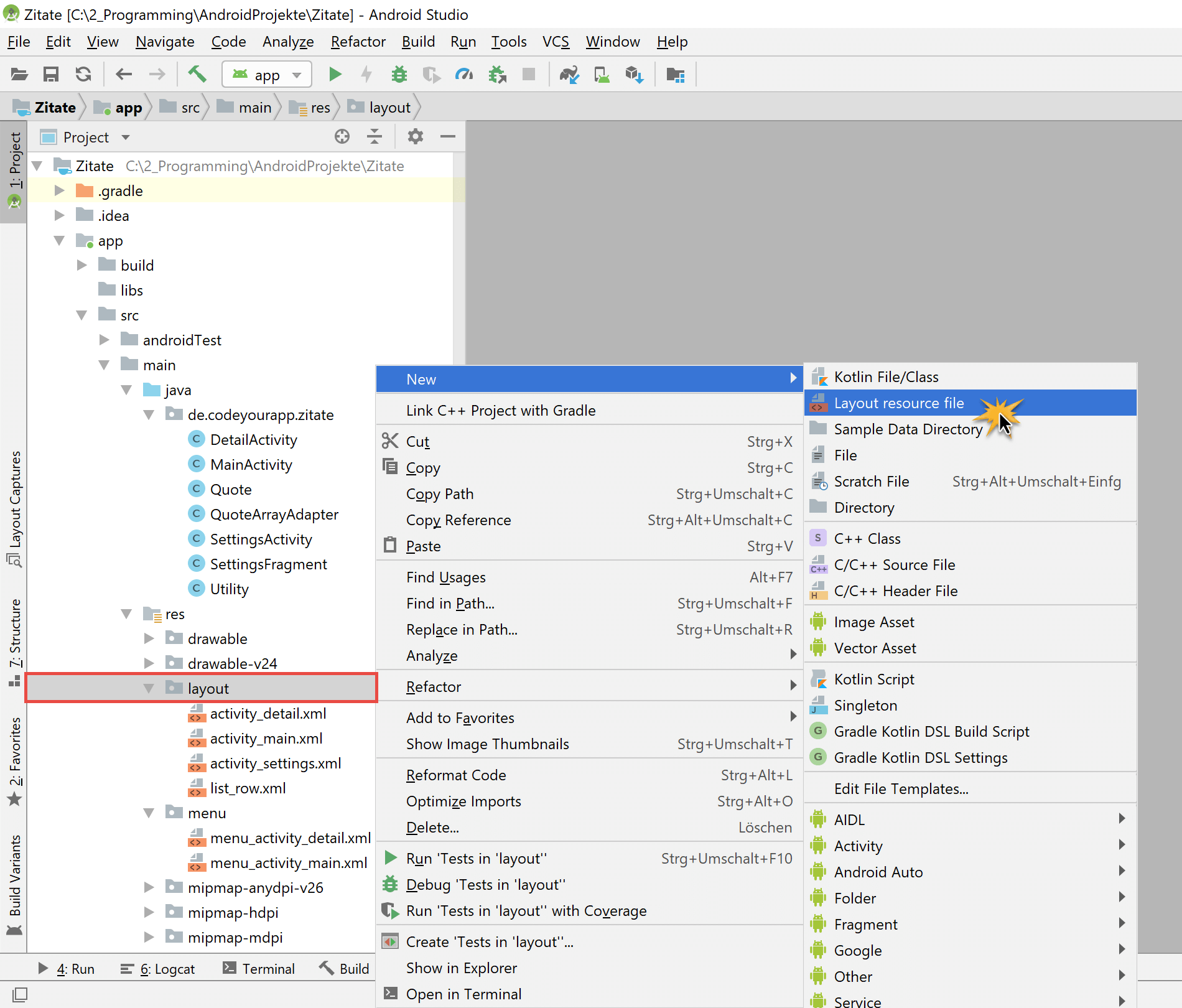Viewport: 1182px width, 1008px height.
Task: Open the Refactor menu in menu bar
Action: pyautogui.click(x=358, y=42)
